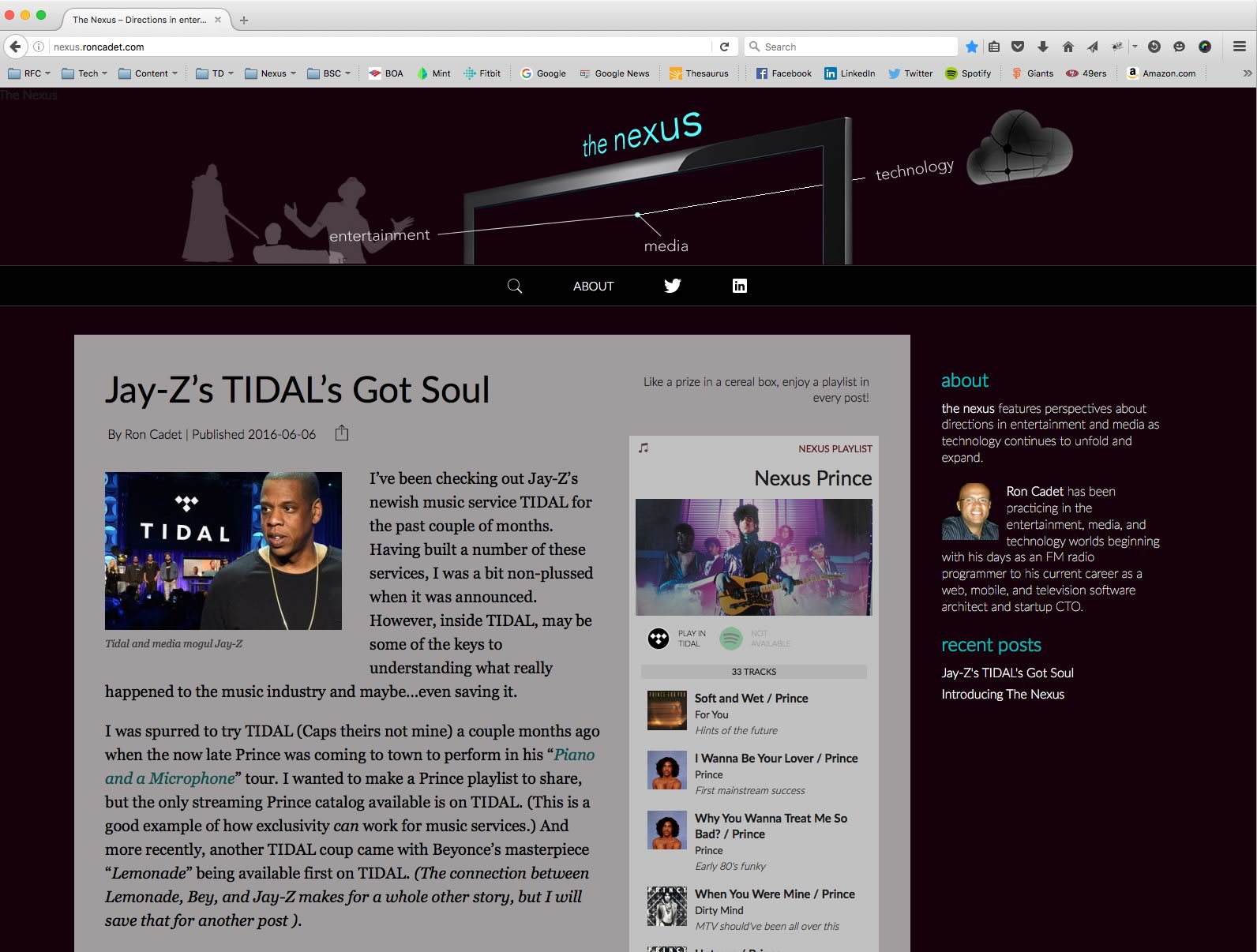The image size is (1257, 952).
Task: Show more bookmarks via the chevron overflow
Action: point(1248,73)
